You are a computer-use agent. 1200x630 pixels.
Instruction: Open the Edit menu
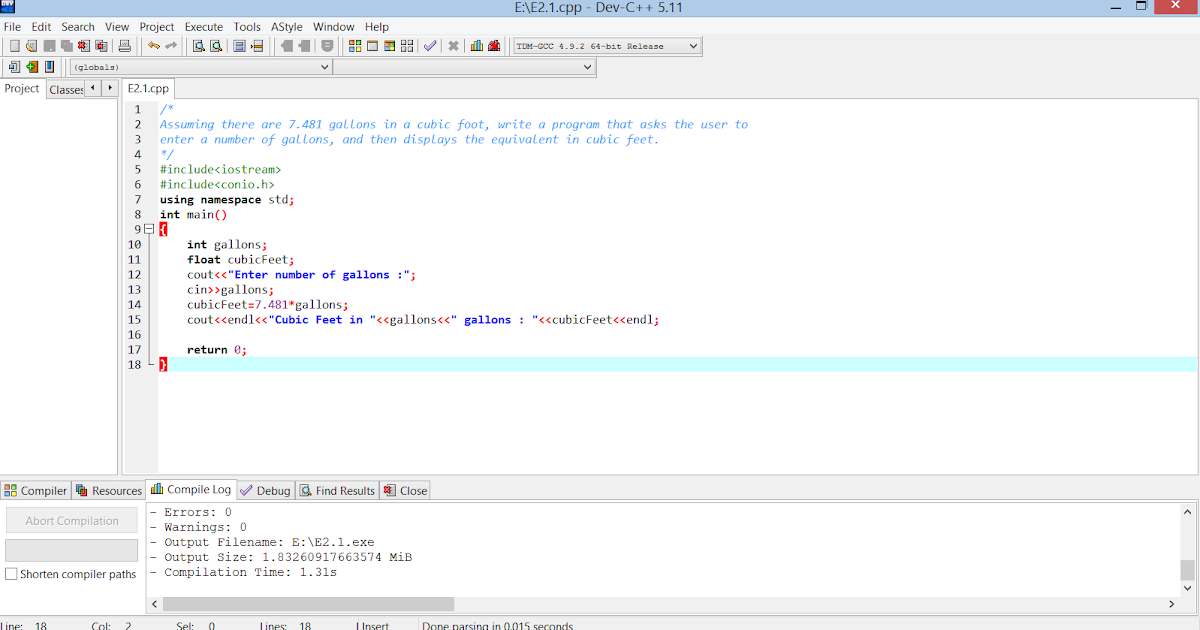coord(41,27)
